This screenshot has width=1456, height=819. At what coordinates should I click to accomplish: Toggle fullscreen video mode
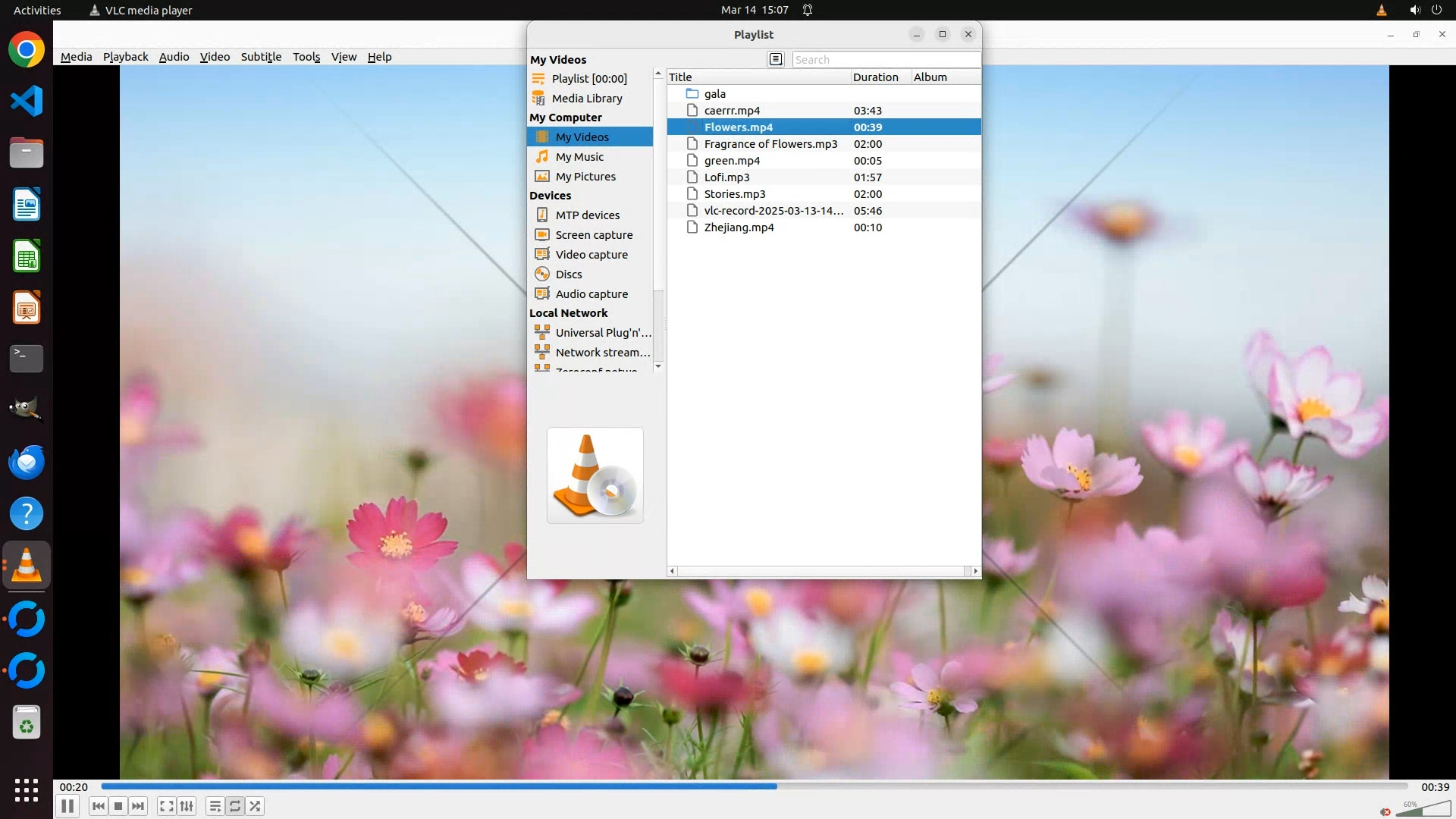167,806
